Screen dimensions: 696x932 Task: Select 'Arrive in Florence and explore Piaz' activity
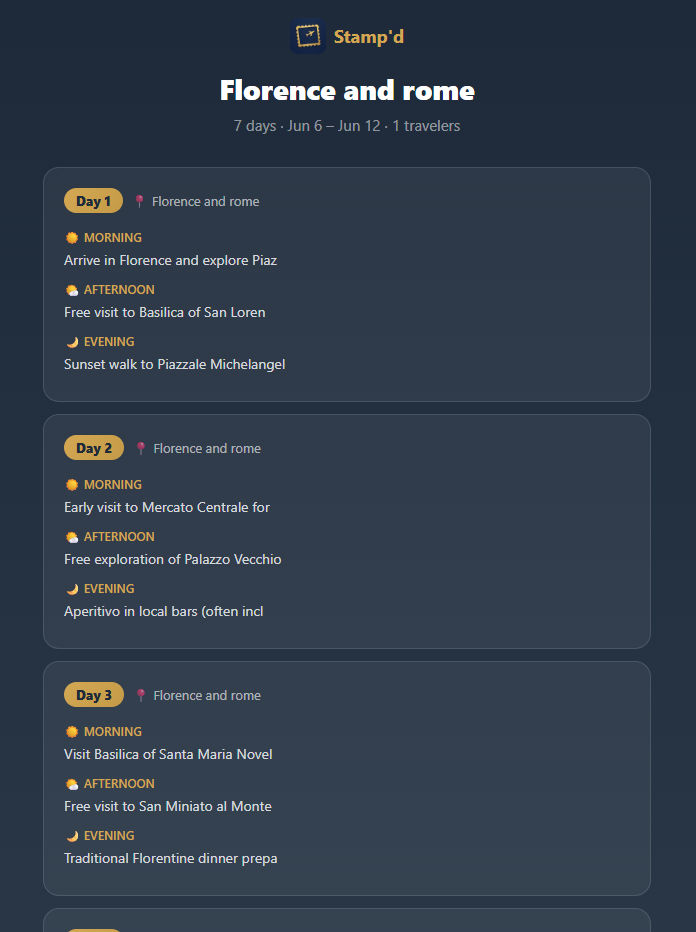(x=171, y=260)
